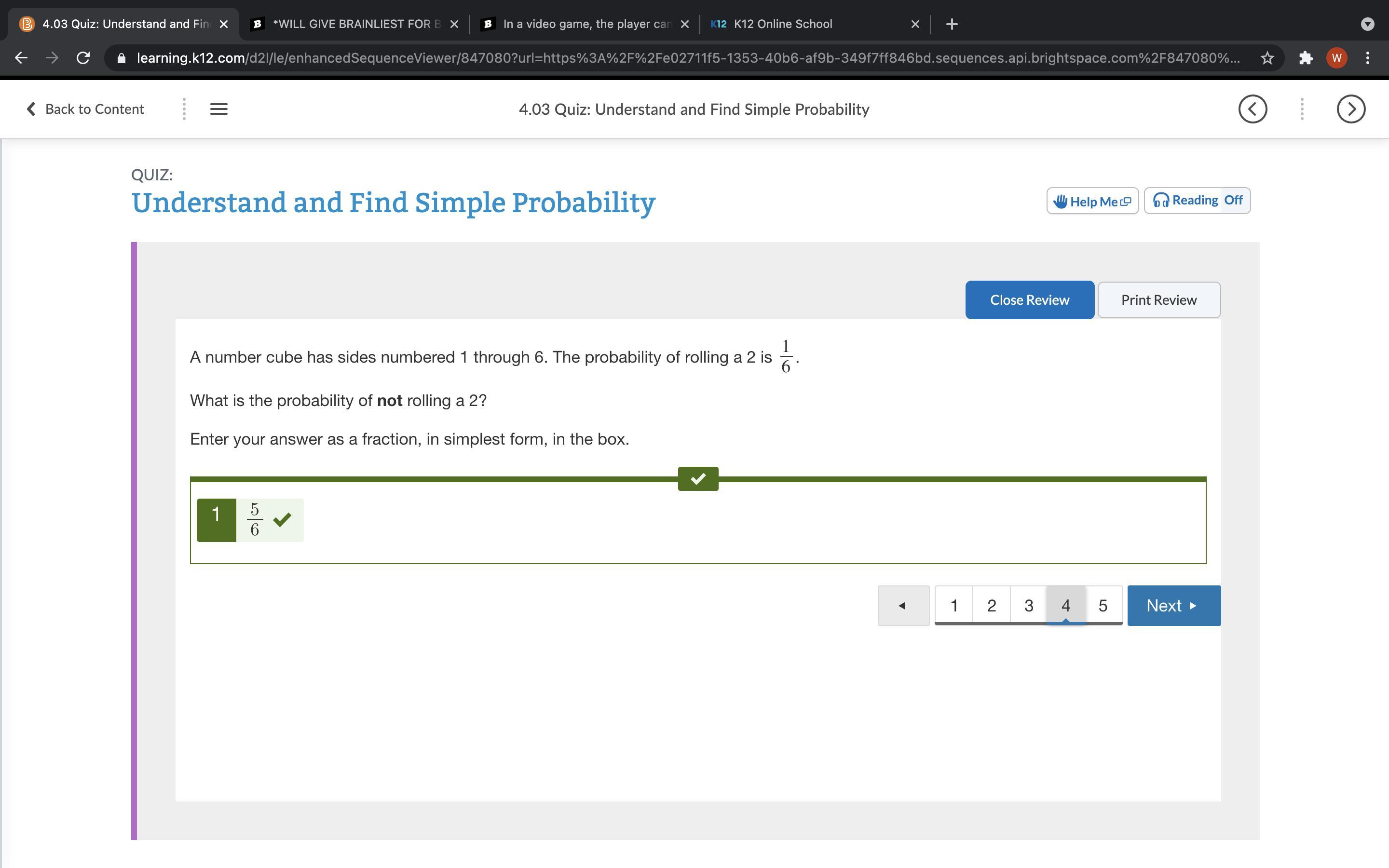Go to previous activity with circled left arrow

(1253, 109)
